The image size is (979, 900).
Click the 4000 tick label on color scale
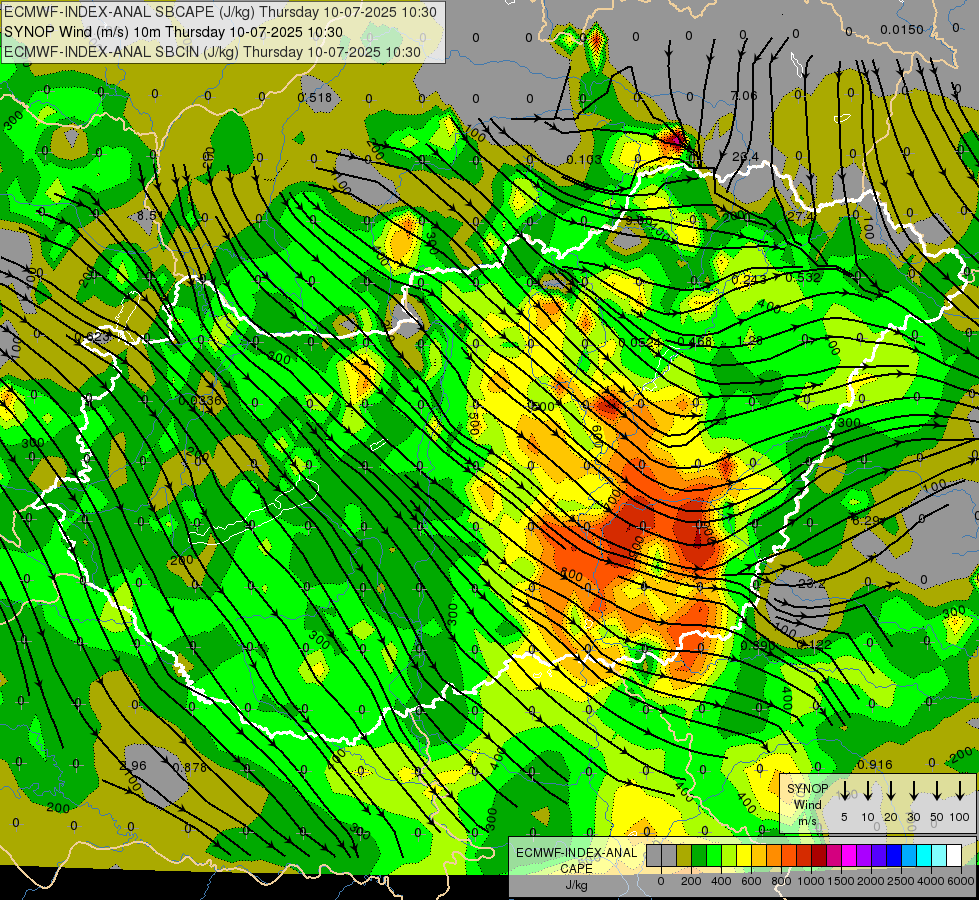[931, 881]
